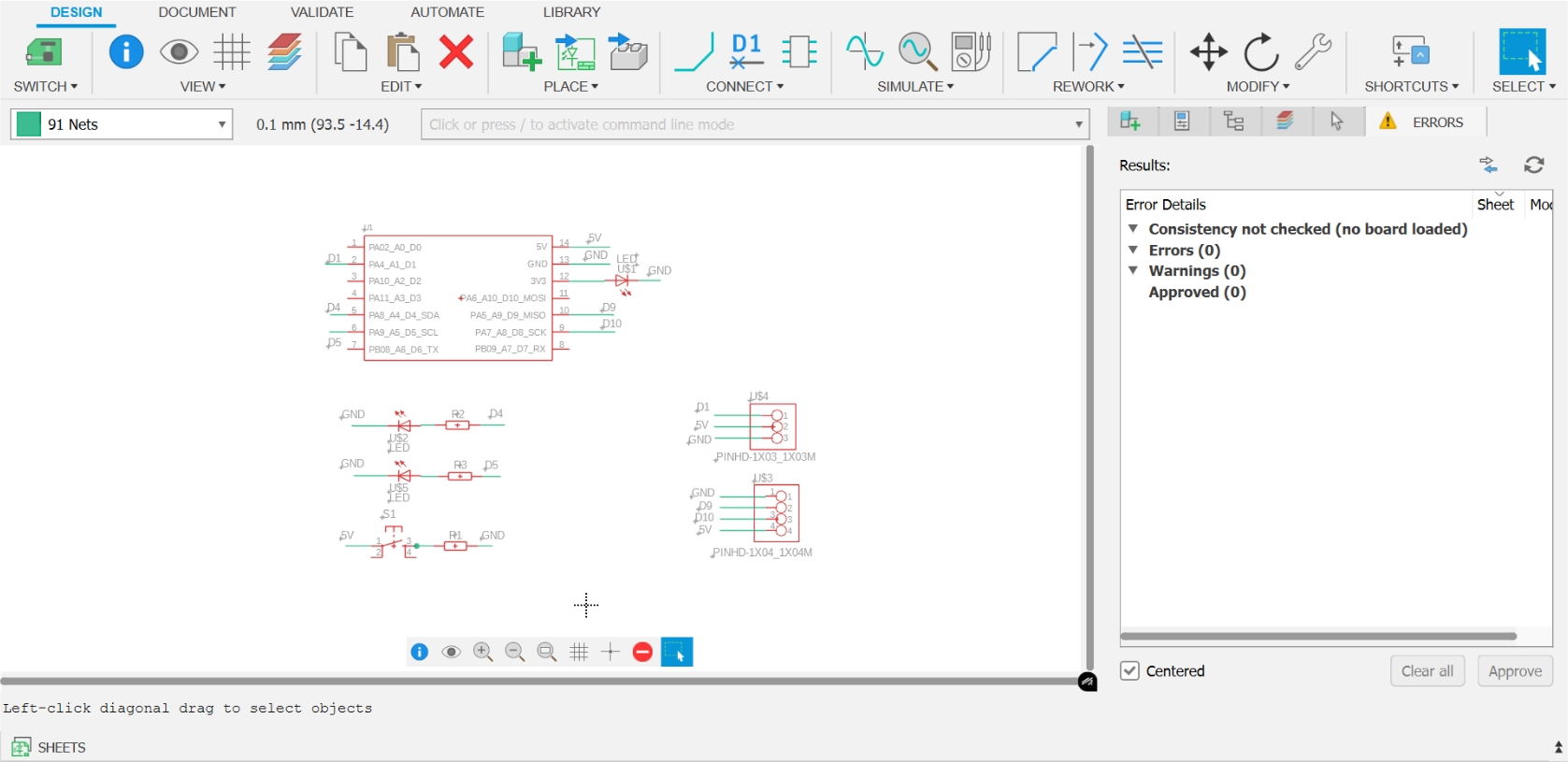Toggle the Centered checkbox
1568x762 pixels.
pyautogui.click(x=1129, y=670)
